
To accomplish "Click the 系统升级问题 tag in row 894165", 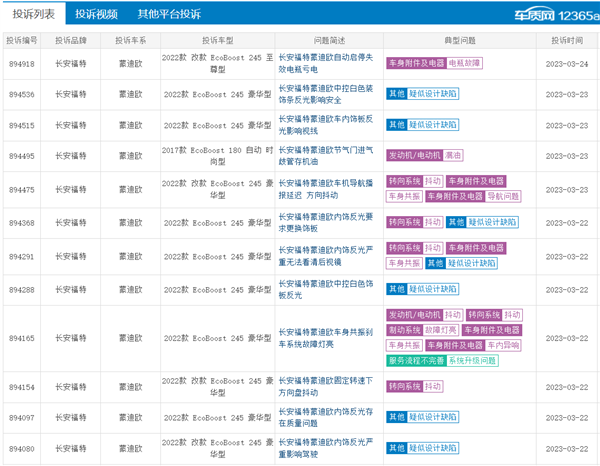I will 472,360.
